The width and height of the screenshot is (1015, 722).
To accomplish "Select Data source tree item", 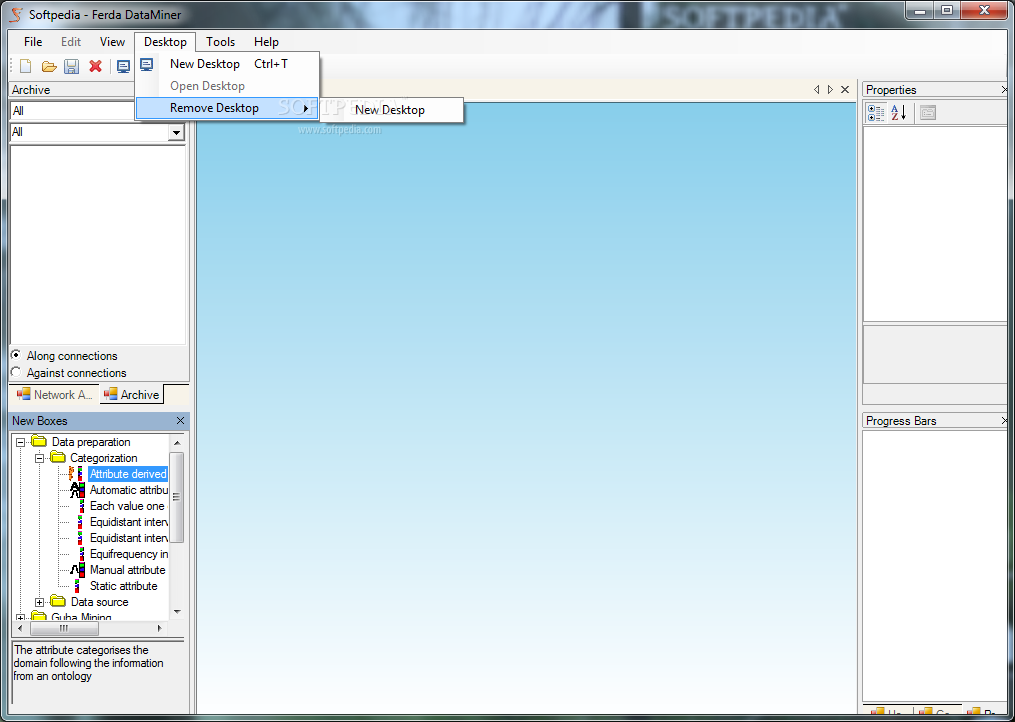I will 99,602.
